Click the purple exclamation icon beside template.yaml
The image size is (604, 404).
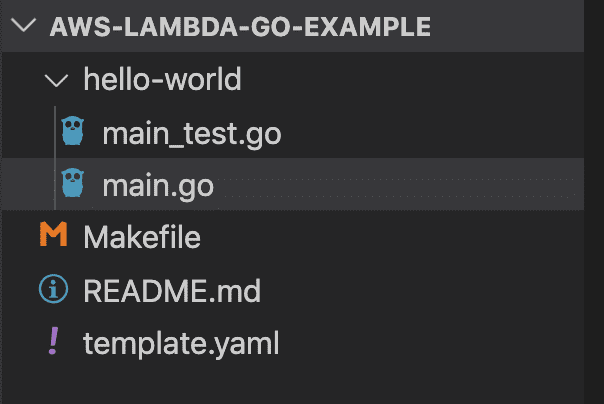(54, 341)
